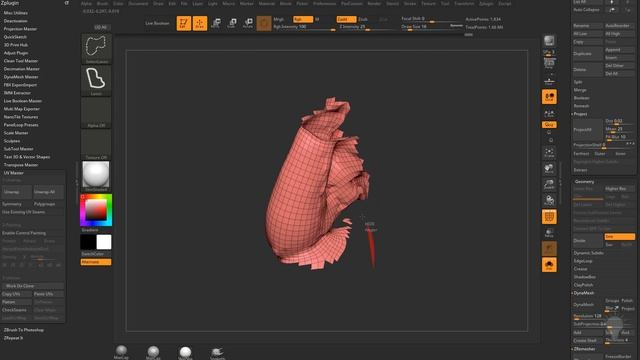640x360 pixels.
Task: Open the Texture Off slot
Action: point(96,145)
